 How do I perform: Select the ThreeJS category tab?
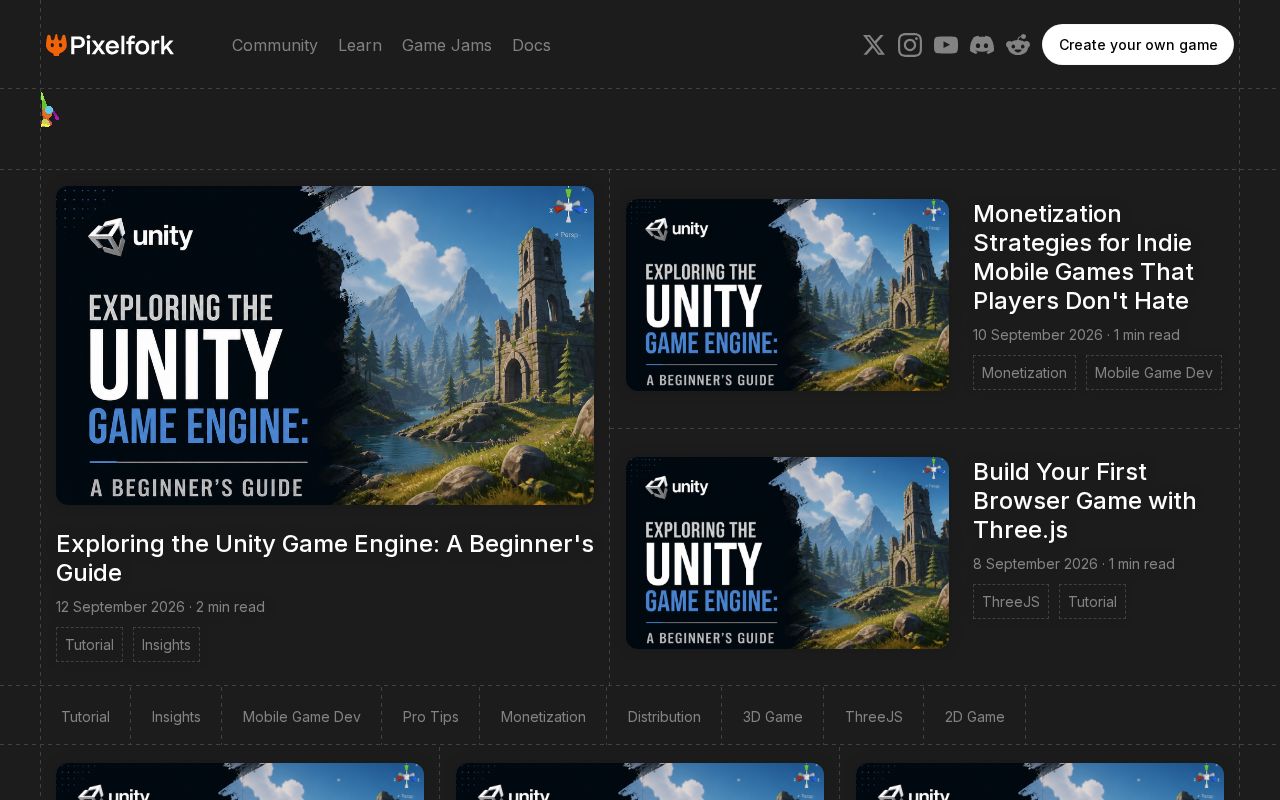873,716
